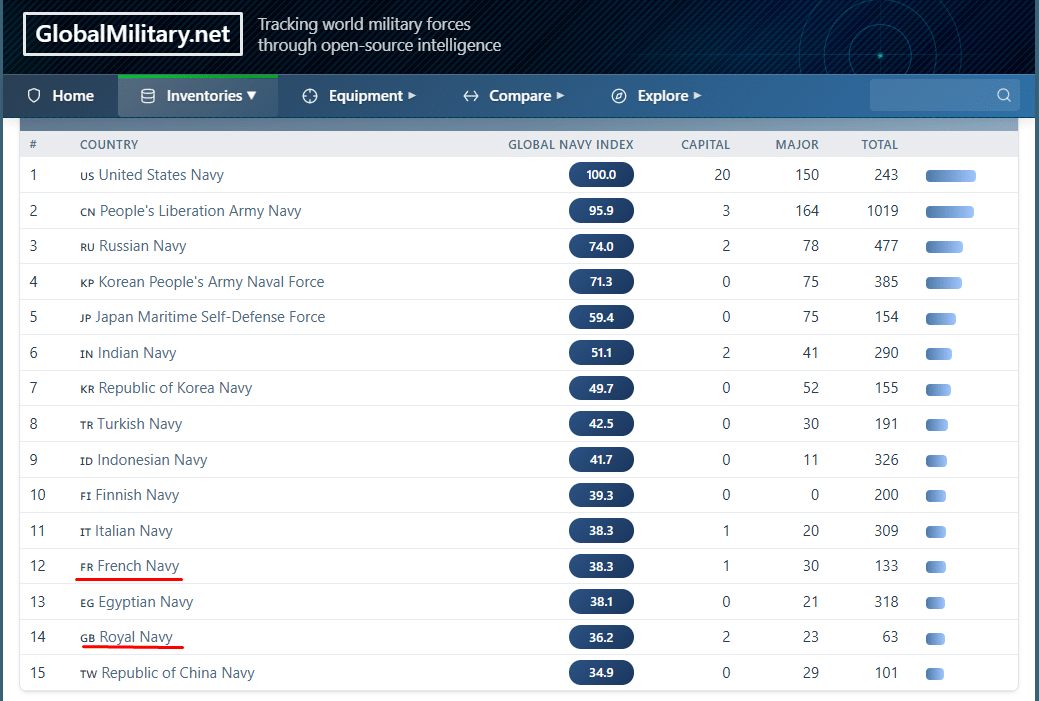Sort by Global Navy Index column header
This screenshot has width=1039, height=701.
pos(570,145)
